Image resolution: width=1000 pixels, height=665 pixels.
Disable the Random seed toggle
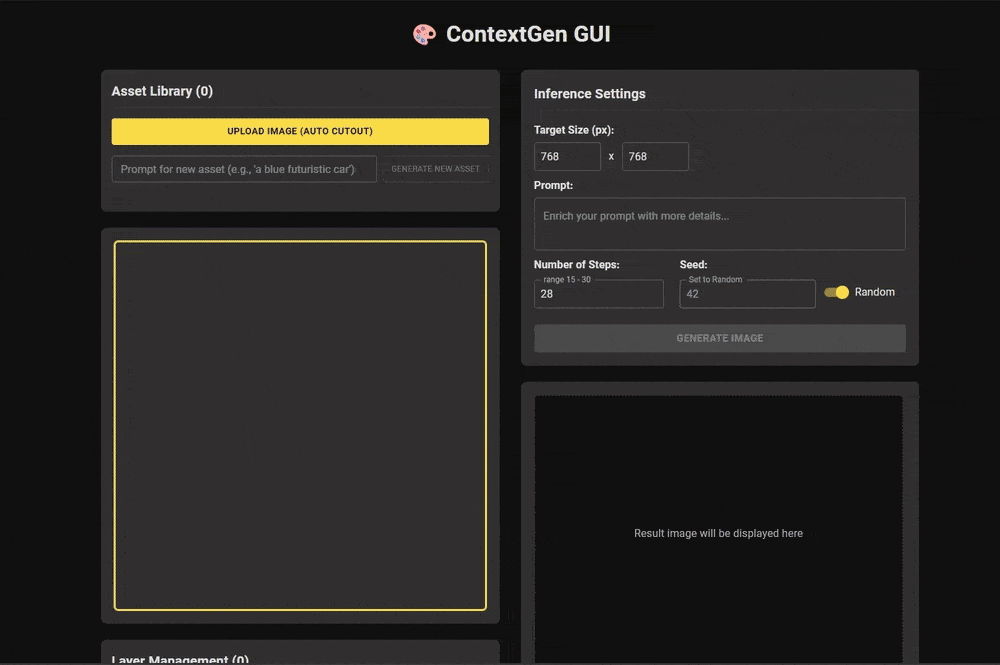(836, 291)
